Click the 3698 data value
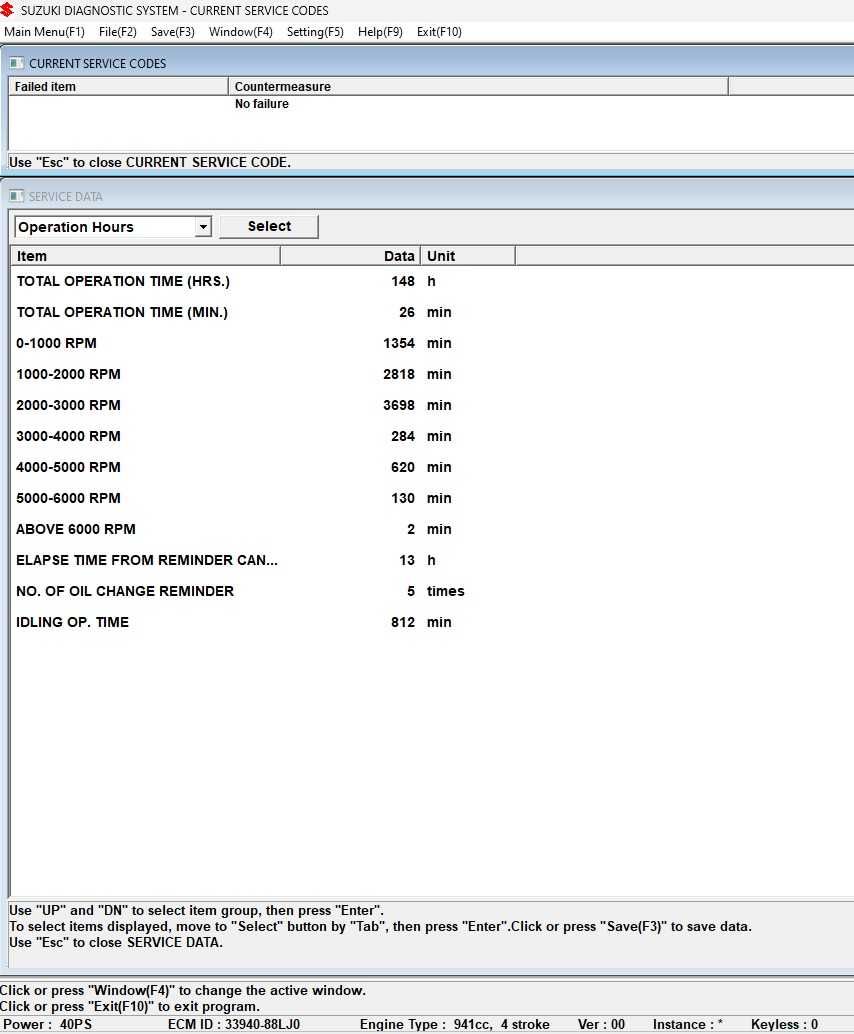Viewport: 854px width, 1034px height. pyautogui.click(x=398, y=406)
